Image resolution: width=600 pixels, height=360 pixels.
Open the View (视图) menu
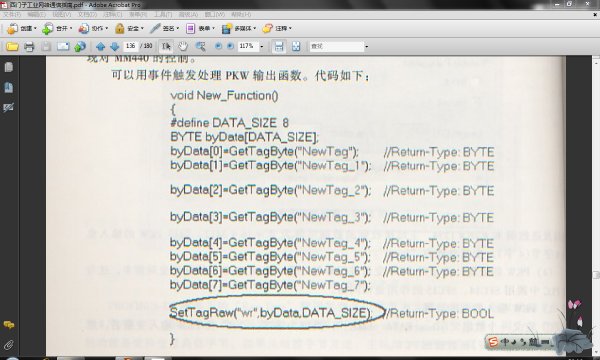62,15
